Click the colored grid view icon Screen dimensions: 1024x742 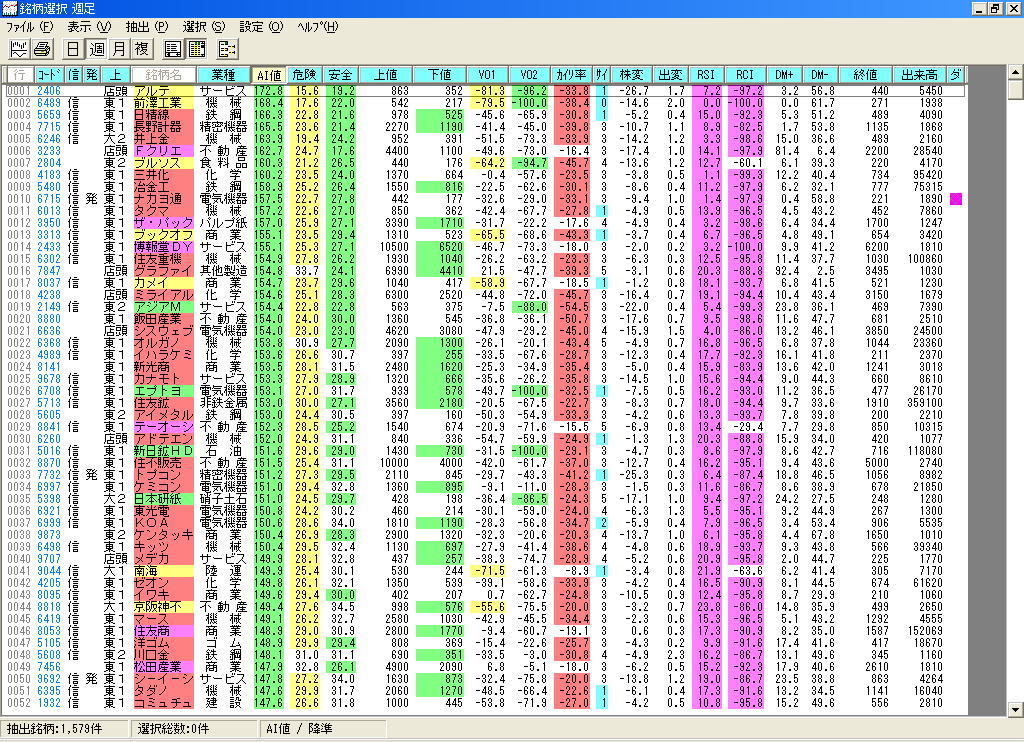coord(197,49)
